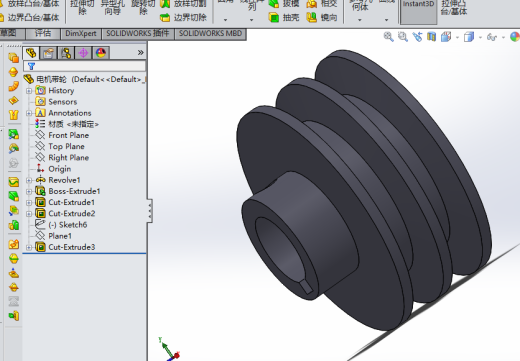Open the DisplayManager color sphere tab
The image size is (520, 361).
click(x=101, y=53)
